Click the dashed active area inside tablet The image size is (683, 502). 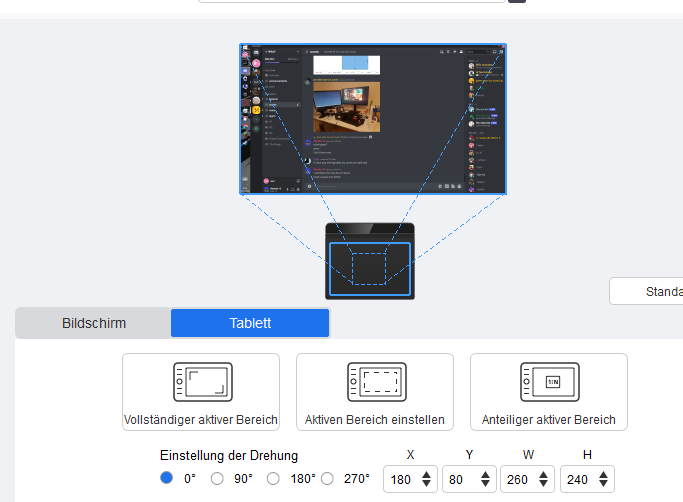pyautogui.click(x=369, y=267)
